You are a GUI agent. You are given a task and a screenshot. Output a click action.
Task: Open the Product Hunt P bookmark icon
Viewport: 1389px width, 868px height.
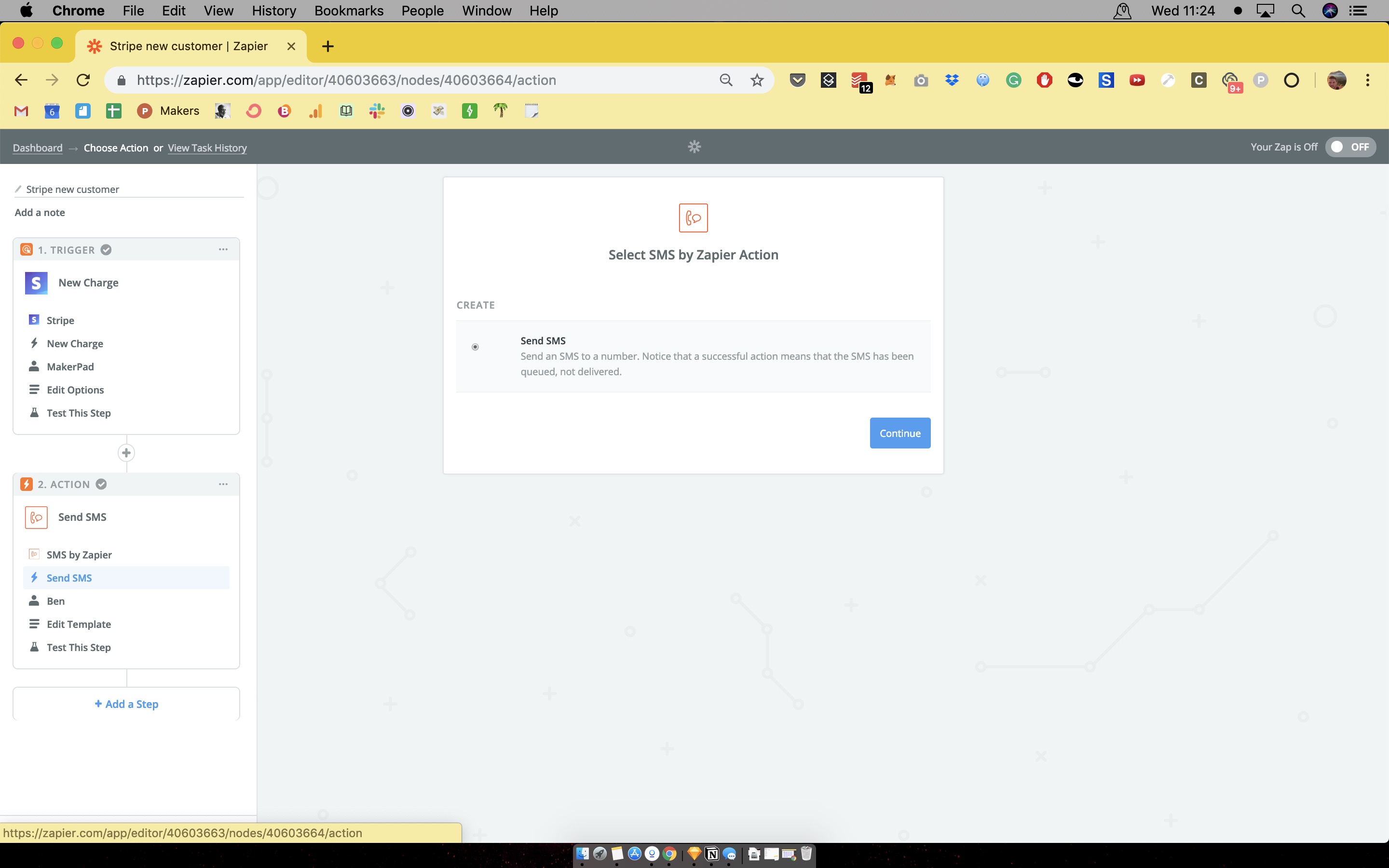pos(145,111)
